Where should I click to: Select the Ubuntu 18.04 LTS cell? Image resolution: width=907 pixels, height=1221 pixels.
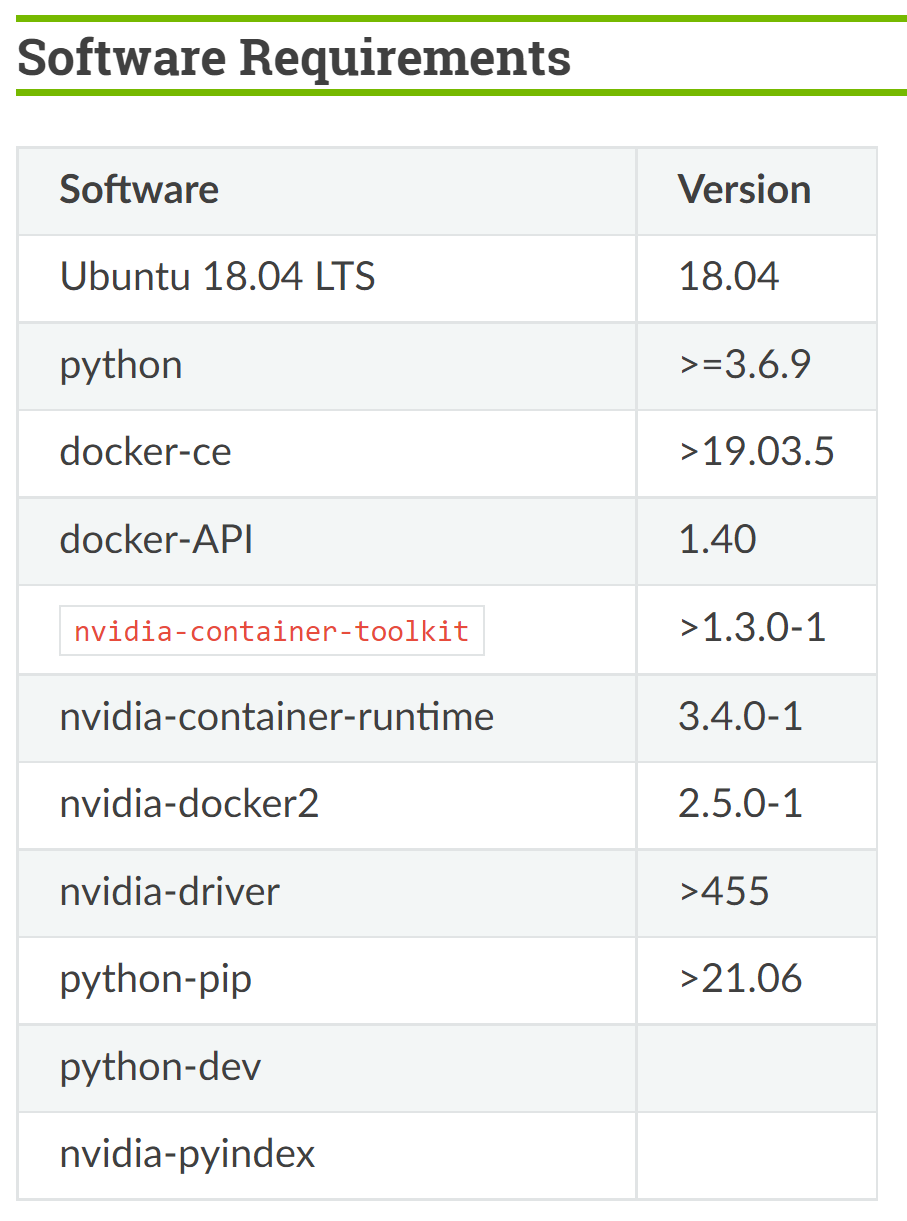coord(217,277)
